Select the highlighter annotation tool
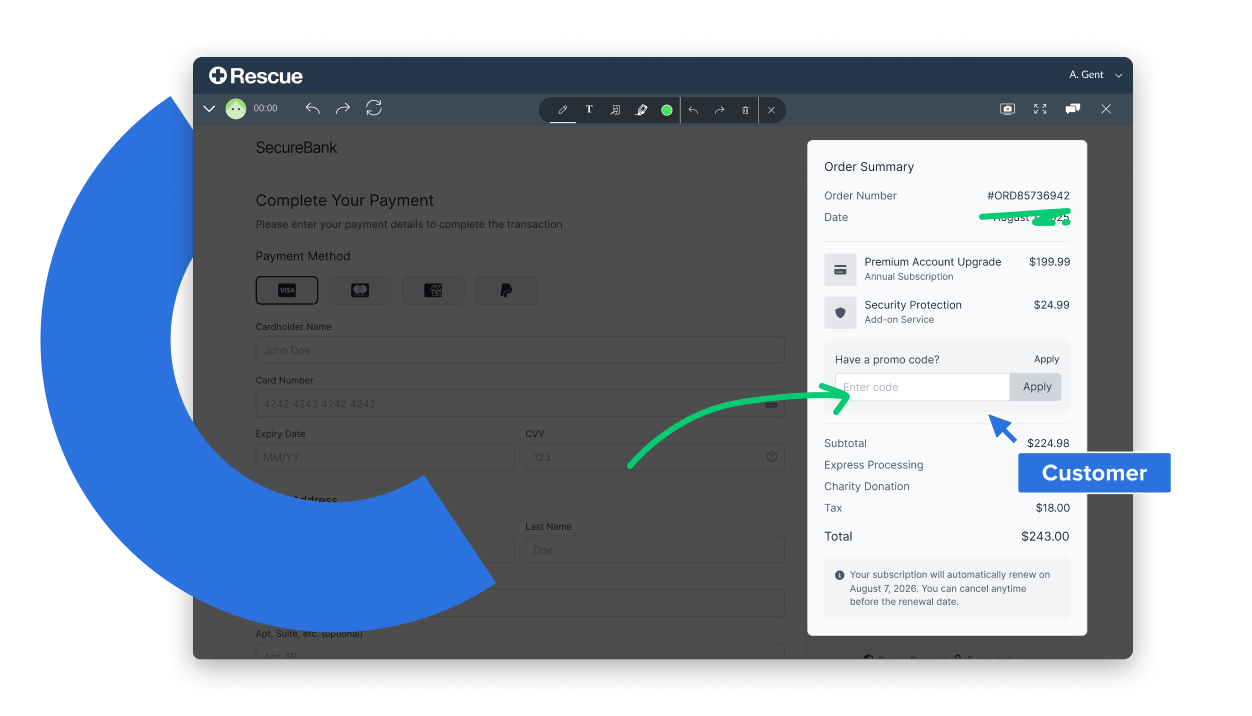 click(641, 110)
